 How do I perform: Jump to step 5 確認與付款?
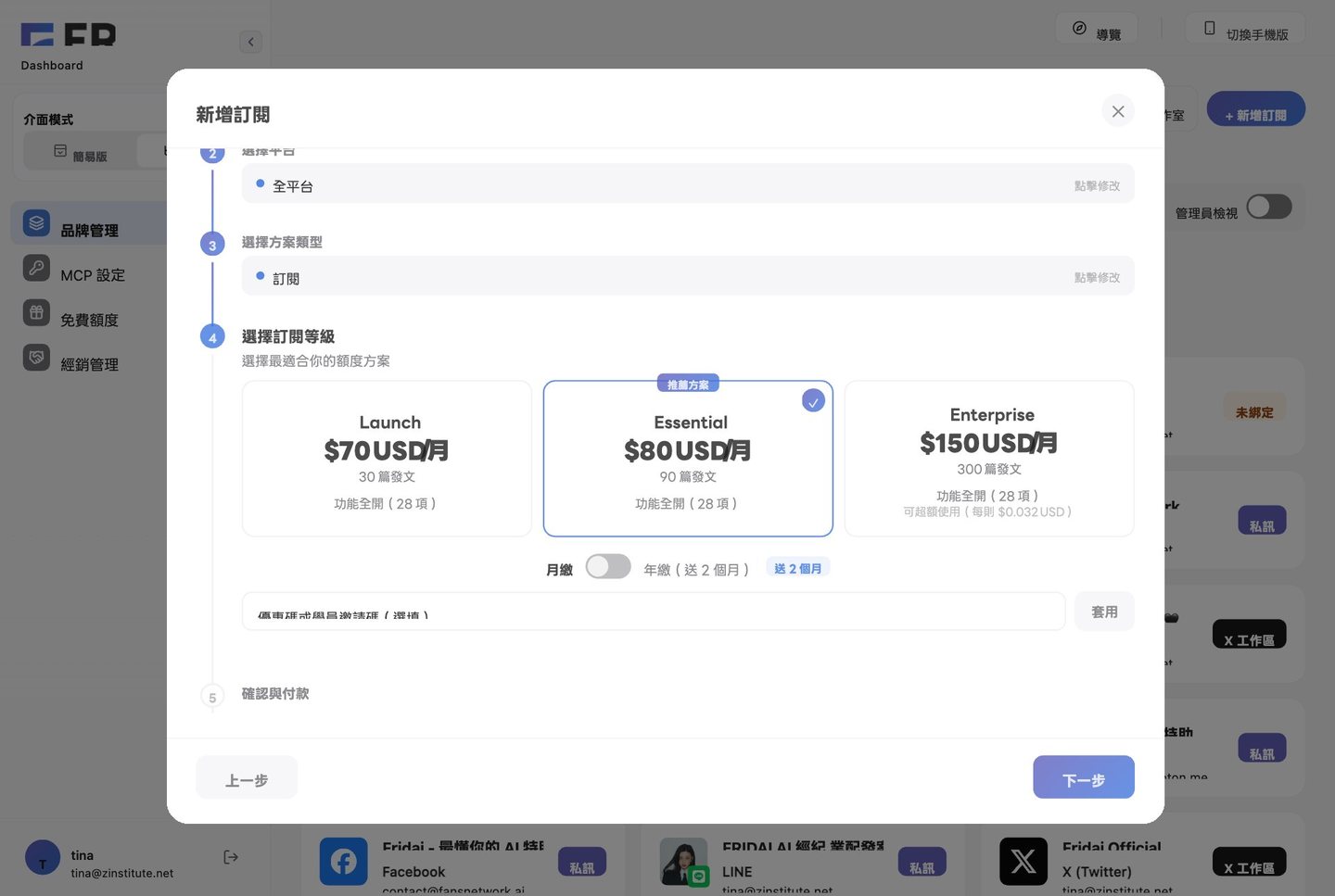pos(275,694)
